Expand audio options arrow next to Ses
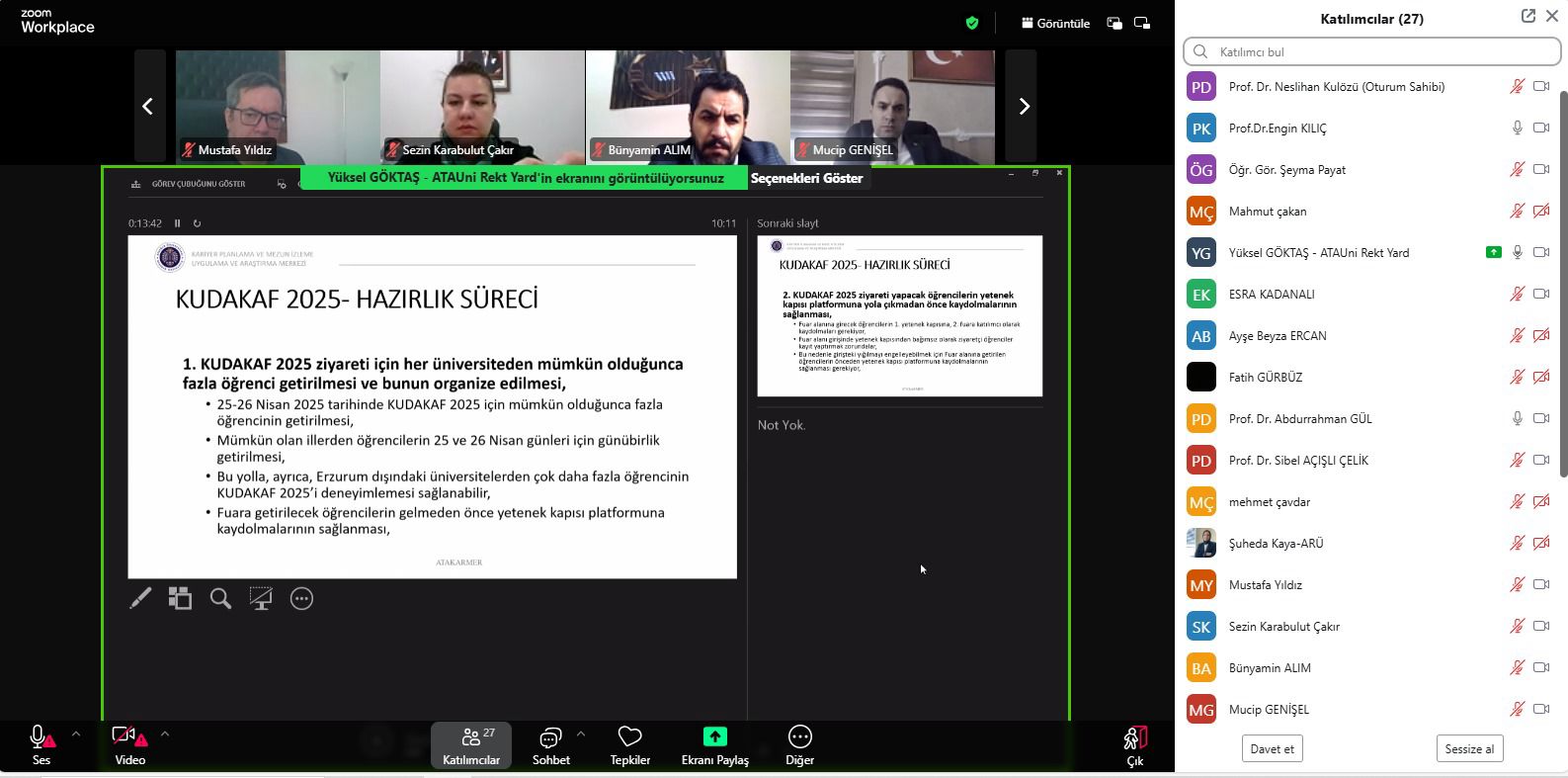The image size is (1568, 778). (x=76, y=735)
